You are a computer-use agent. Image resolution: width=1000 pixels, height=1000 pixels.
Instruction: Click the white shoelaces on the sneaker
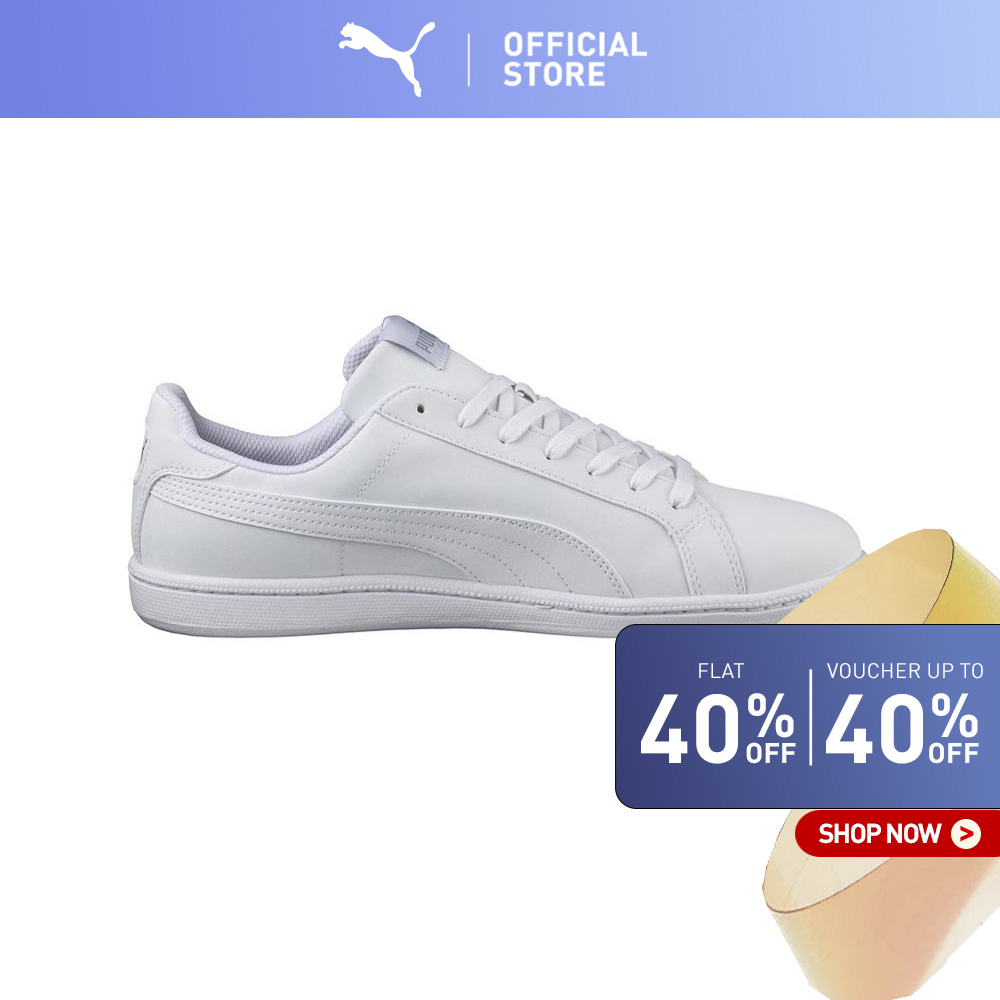[576, 438]
